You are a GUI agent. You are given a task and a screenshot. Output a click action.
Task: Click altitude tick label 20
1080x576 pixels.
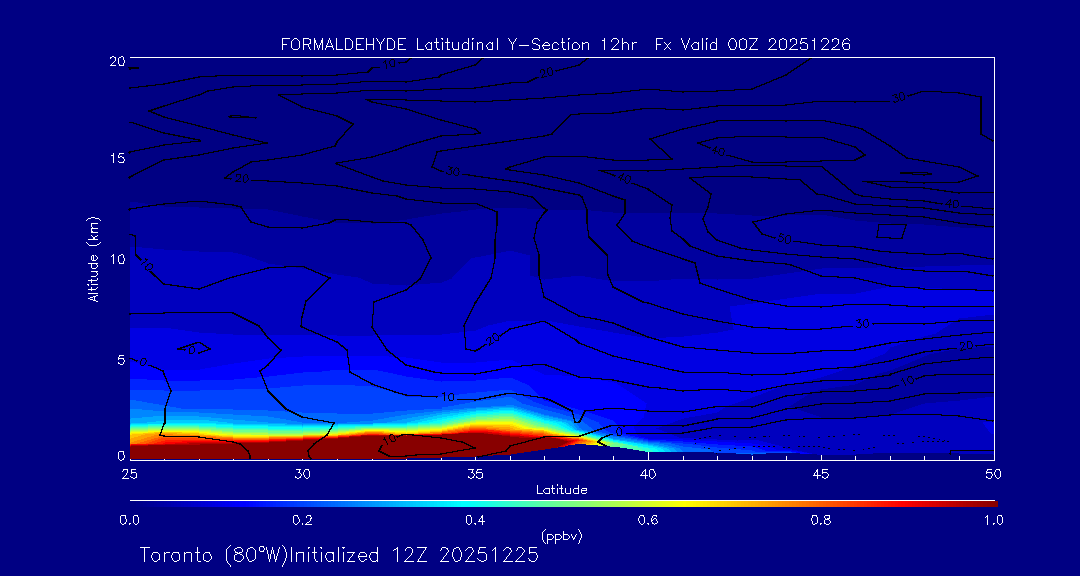[x=116, y=61]
